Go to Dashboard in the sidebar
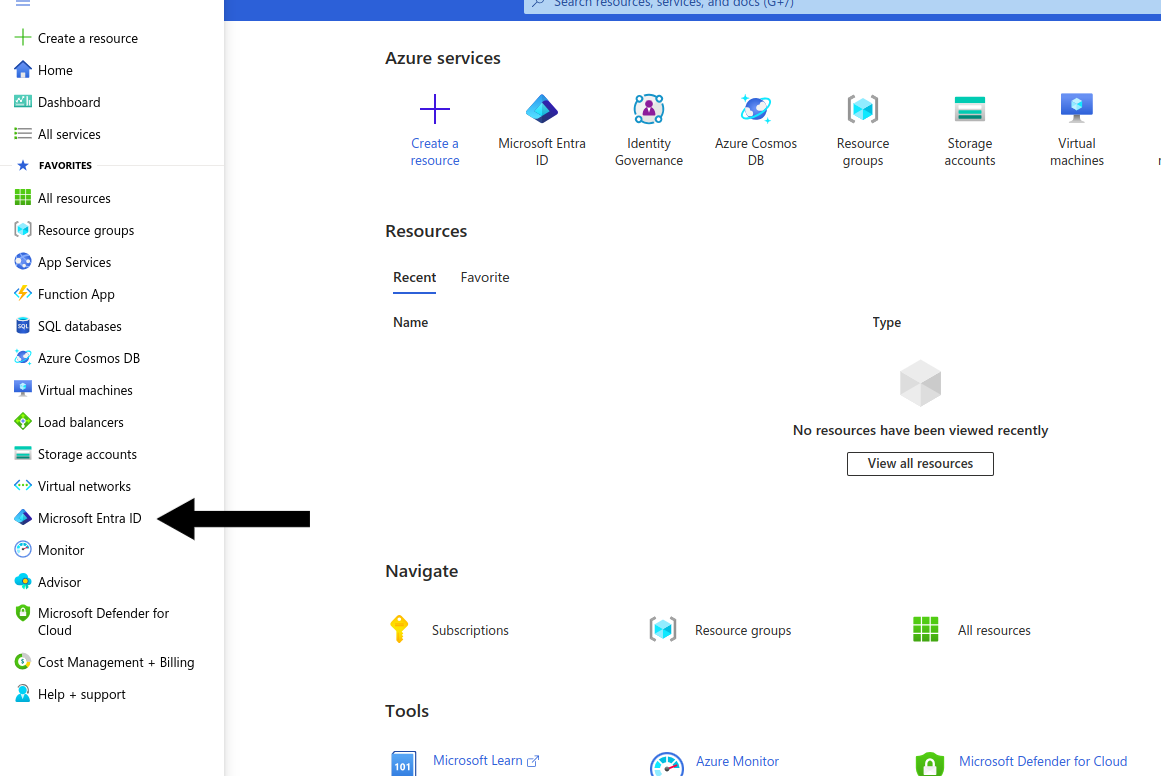1161x776 pixels. [69, 102]
